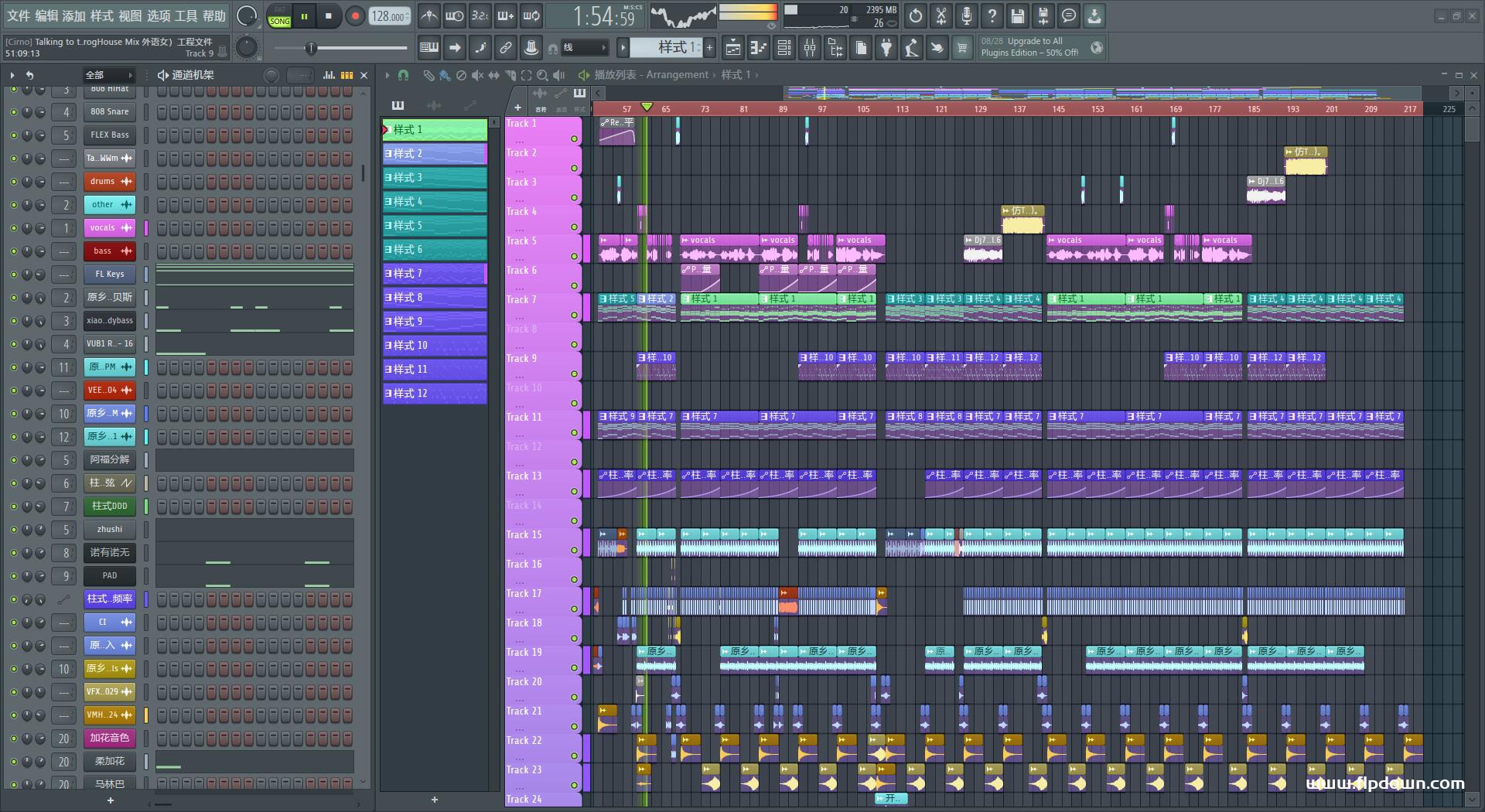Open the piano roll view

[x=758, y=48]
